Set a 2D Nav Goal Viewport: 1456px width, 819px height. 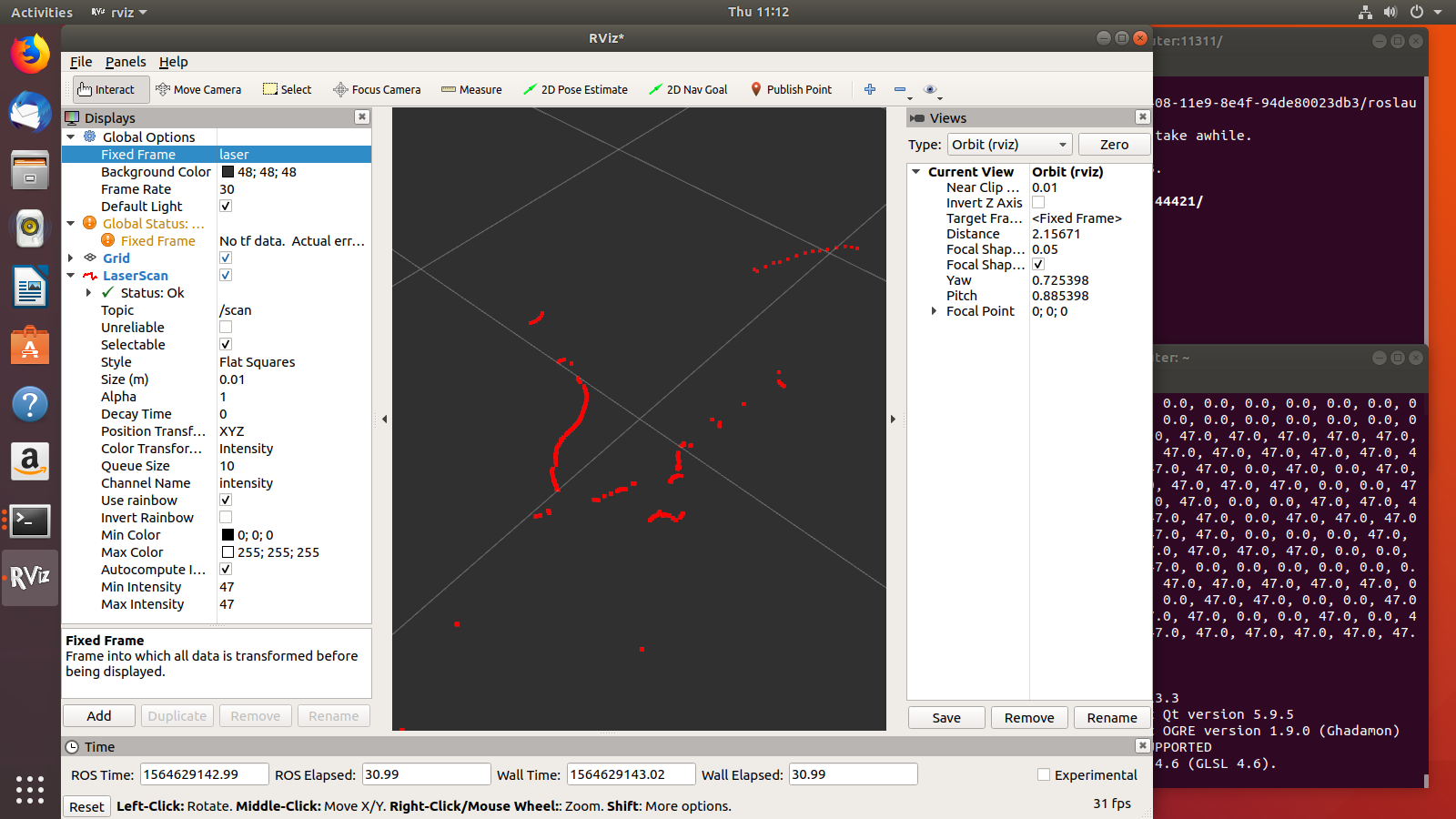tap(688, 89)
